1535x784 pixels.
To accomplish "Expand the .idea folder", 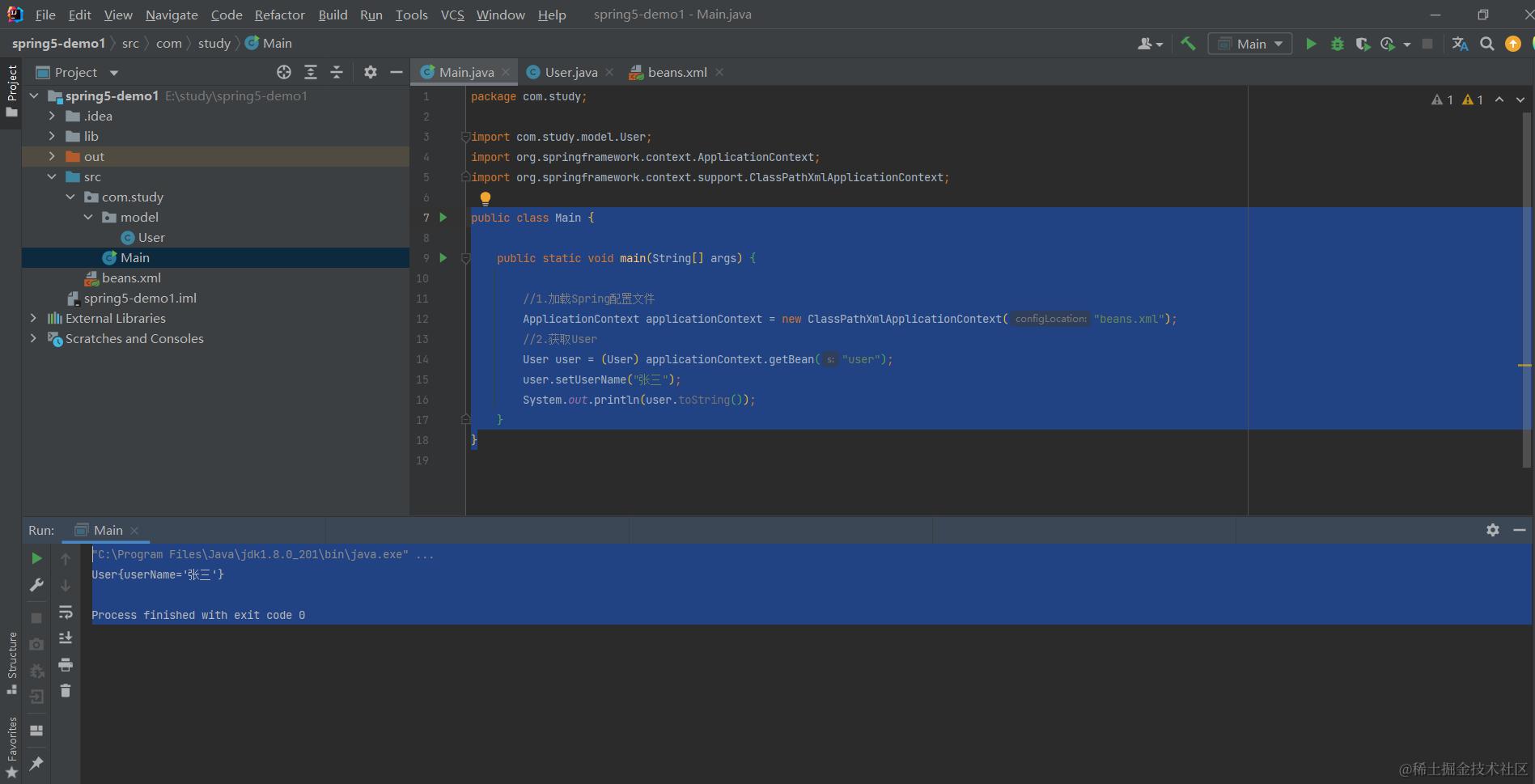I will 52,116.
